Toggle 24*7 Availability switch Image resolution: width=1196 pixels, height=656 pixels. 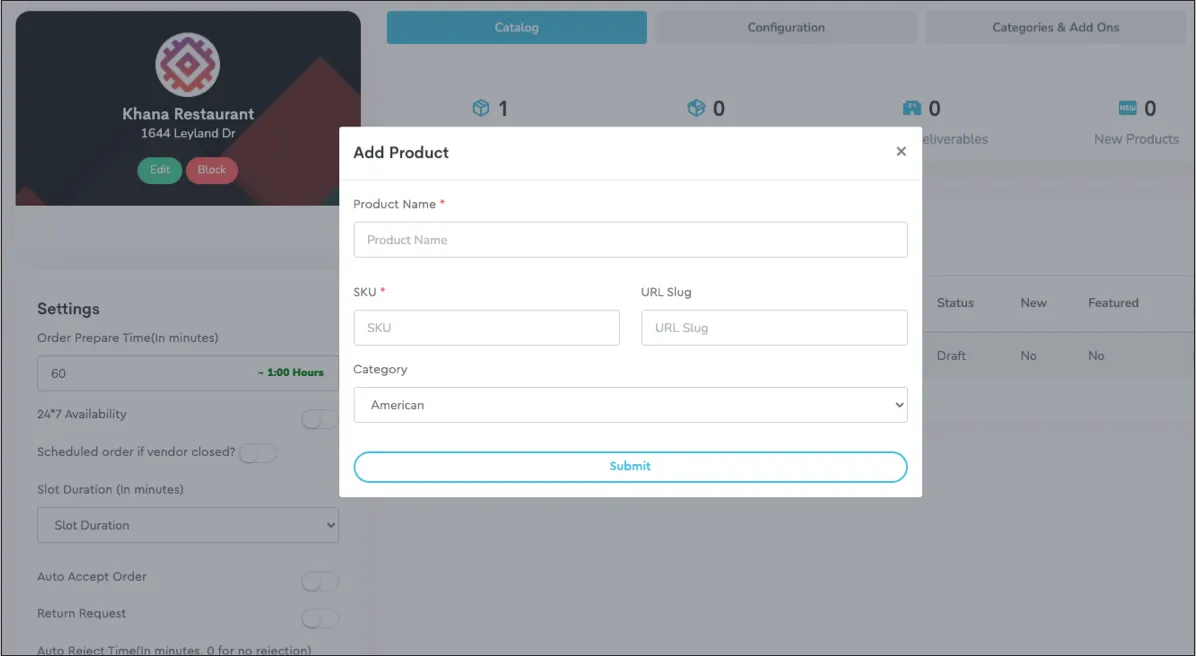(x=319, y=419)
